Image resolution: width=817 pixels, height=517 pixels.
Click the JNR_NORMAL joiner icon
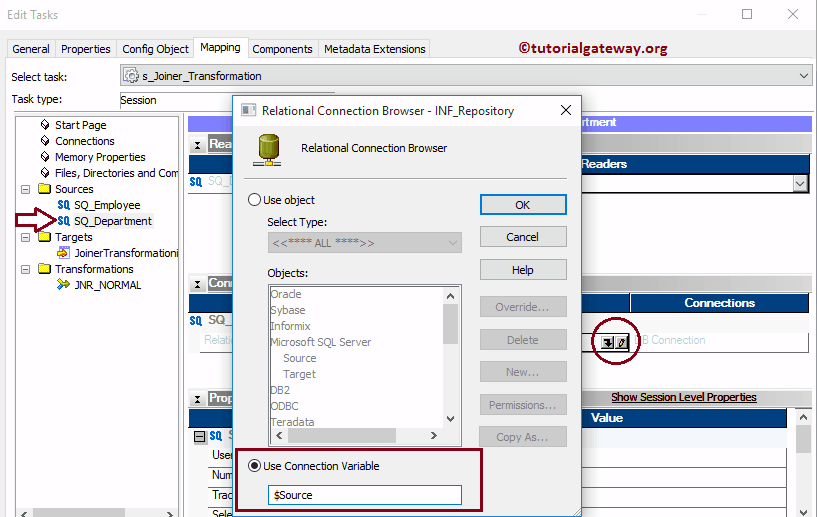[63, 285]
